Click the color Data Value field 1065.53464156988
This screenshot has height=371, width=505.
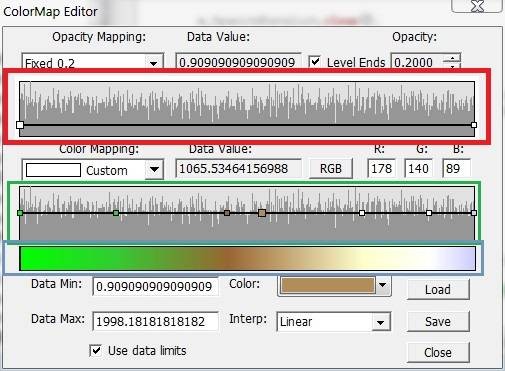click(238, 168)
